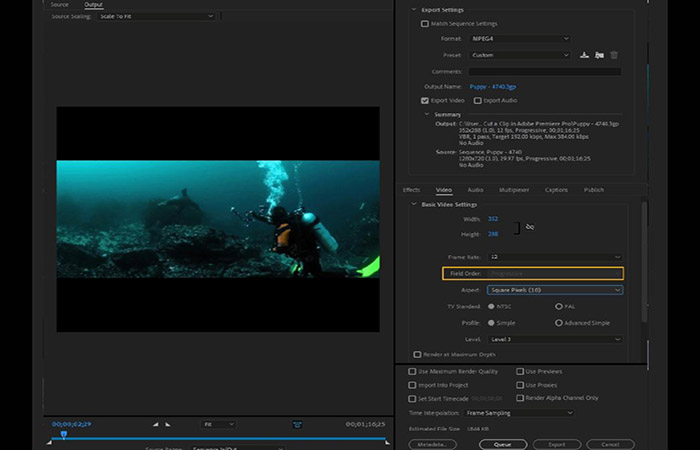Click the video settings panel vertical scrollbar
The image size is (700, 450).
click(644, 261)
